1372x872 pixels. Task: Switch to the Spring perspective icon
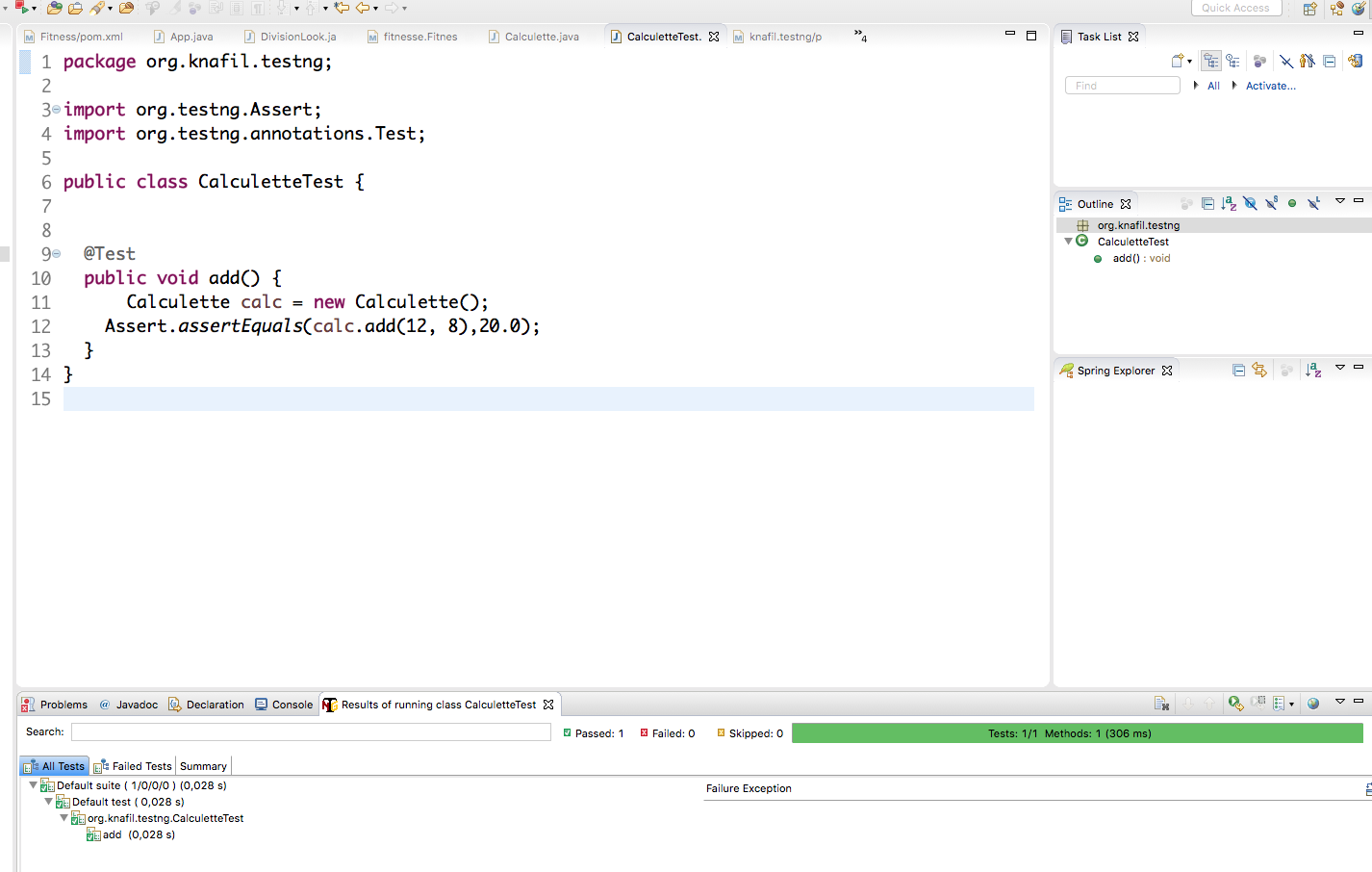(x=1359, y=9)
